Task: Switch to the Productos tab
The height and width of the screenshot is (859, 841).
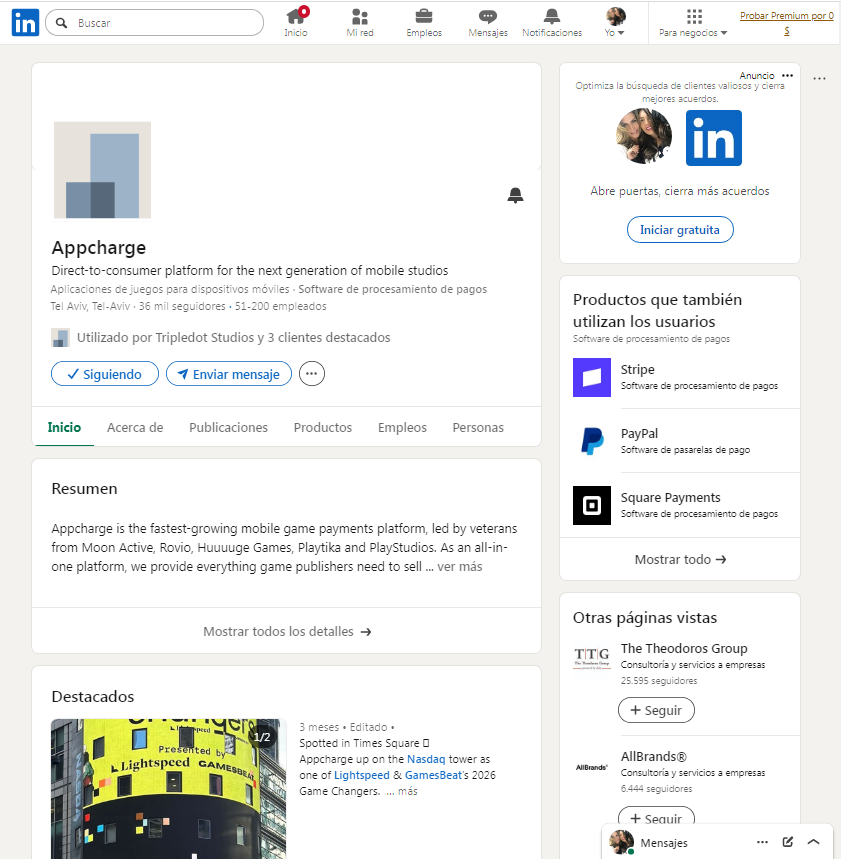Action: point(323,427)
